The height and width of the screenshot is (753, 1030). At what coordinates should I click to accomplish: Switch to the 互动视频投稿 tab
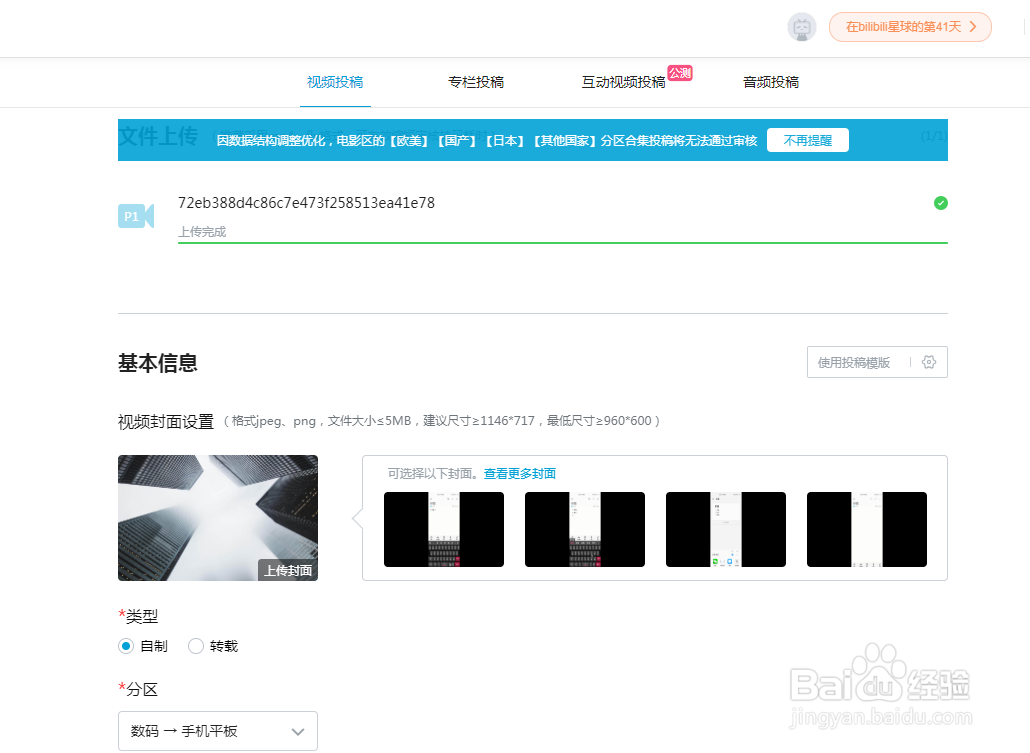pos(623,82)
